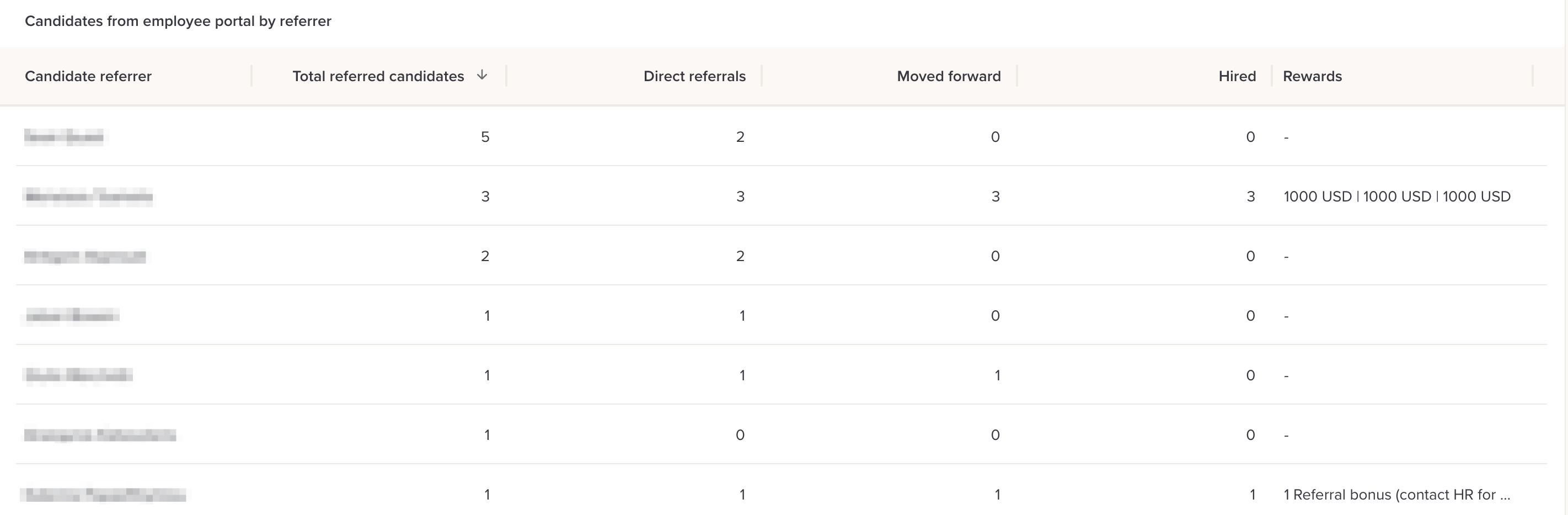Click the 1000 USD rewards cell
The image size is (1568, 515).
pos(1396,197)
